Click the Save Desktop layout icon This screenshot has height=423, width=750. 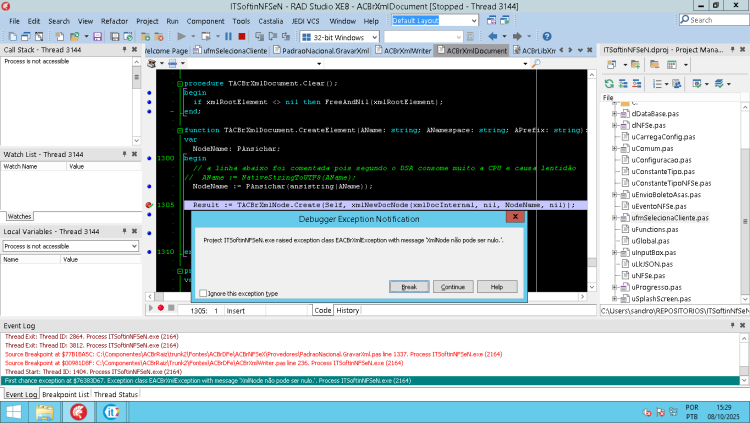[x=491, y=20]
